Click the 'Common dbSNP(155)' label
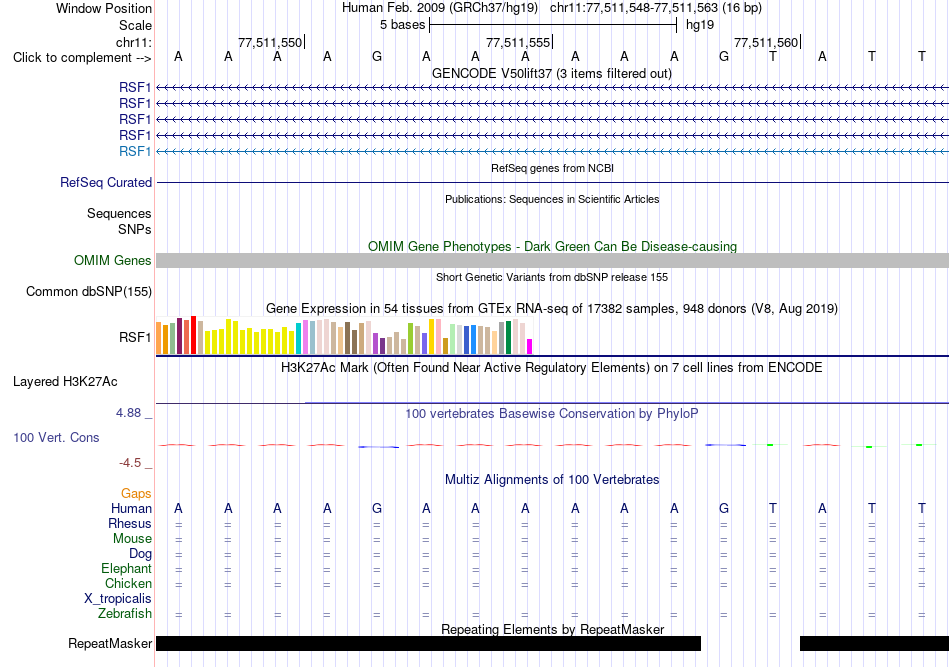Image resolution: width=950 pixels, height=667 pixels. (88, 291)
